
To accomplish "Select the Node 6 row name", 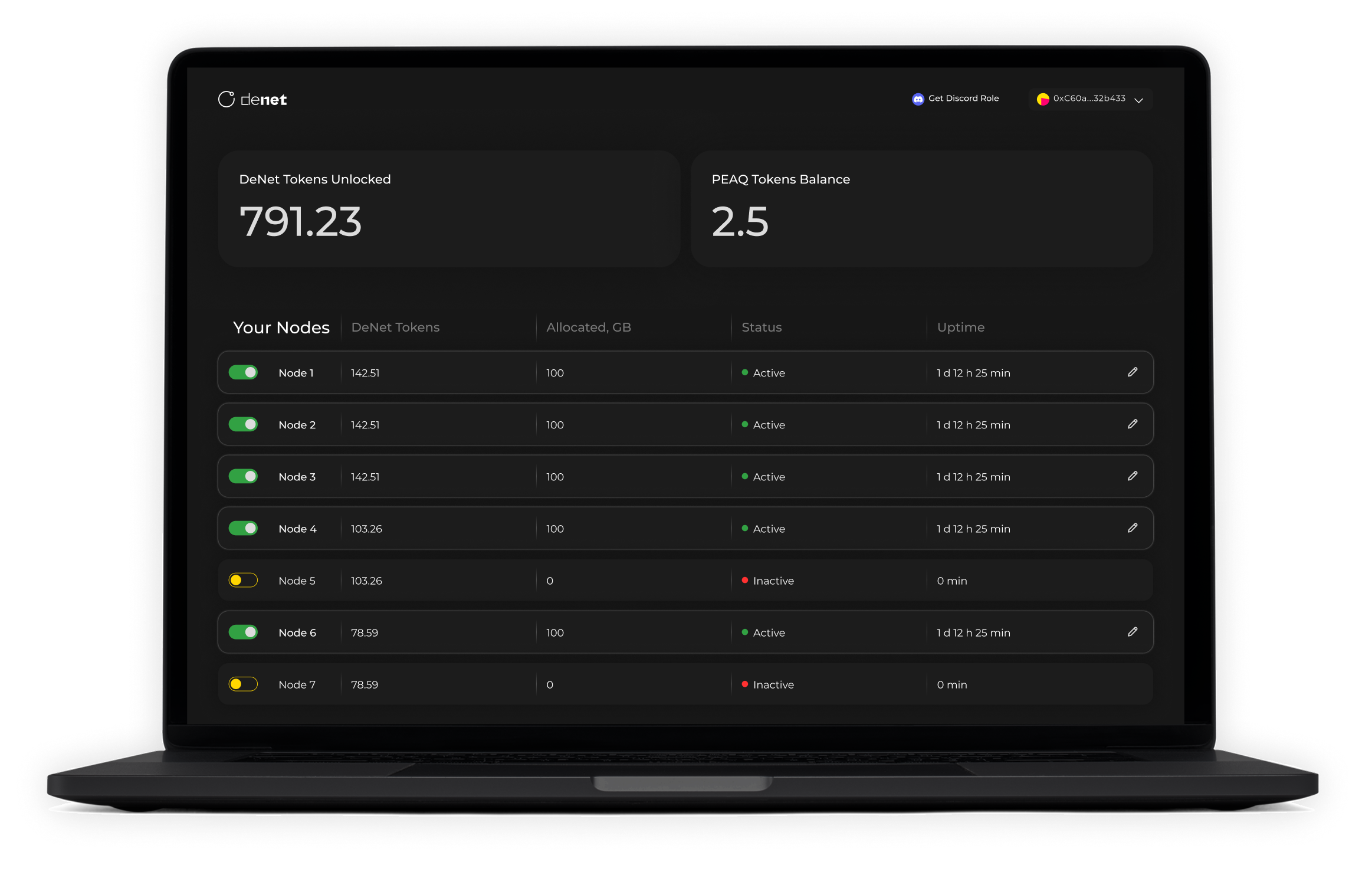I will (297, 633).
